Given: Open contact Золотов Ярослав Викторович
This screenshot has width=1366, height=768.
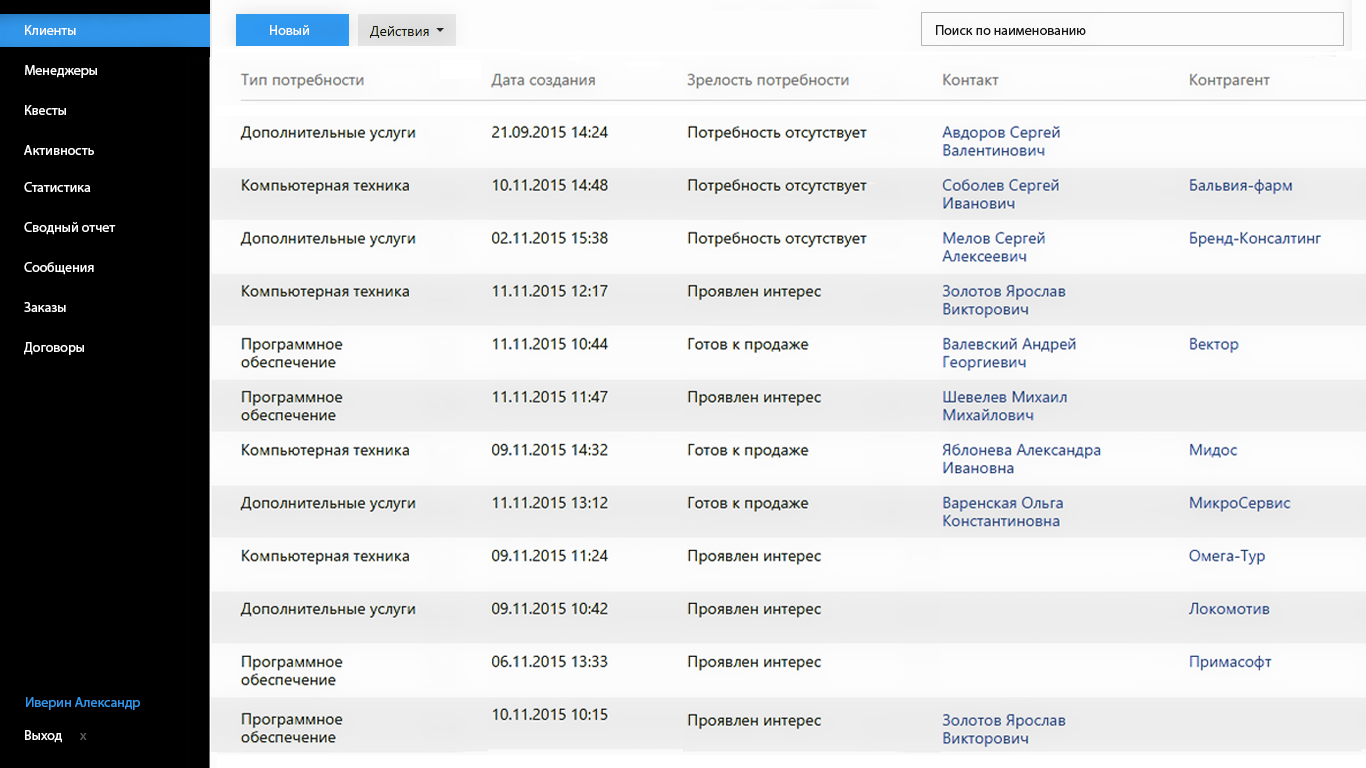Looking at the screenshot, I should click(x=1003, y=299).
